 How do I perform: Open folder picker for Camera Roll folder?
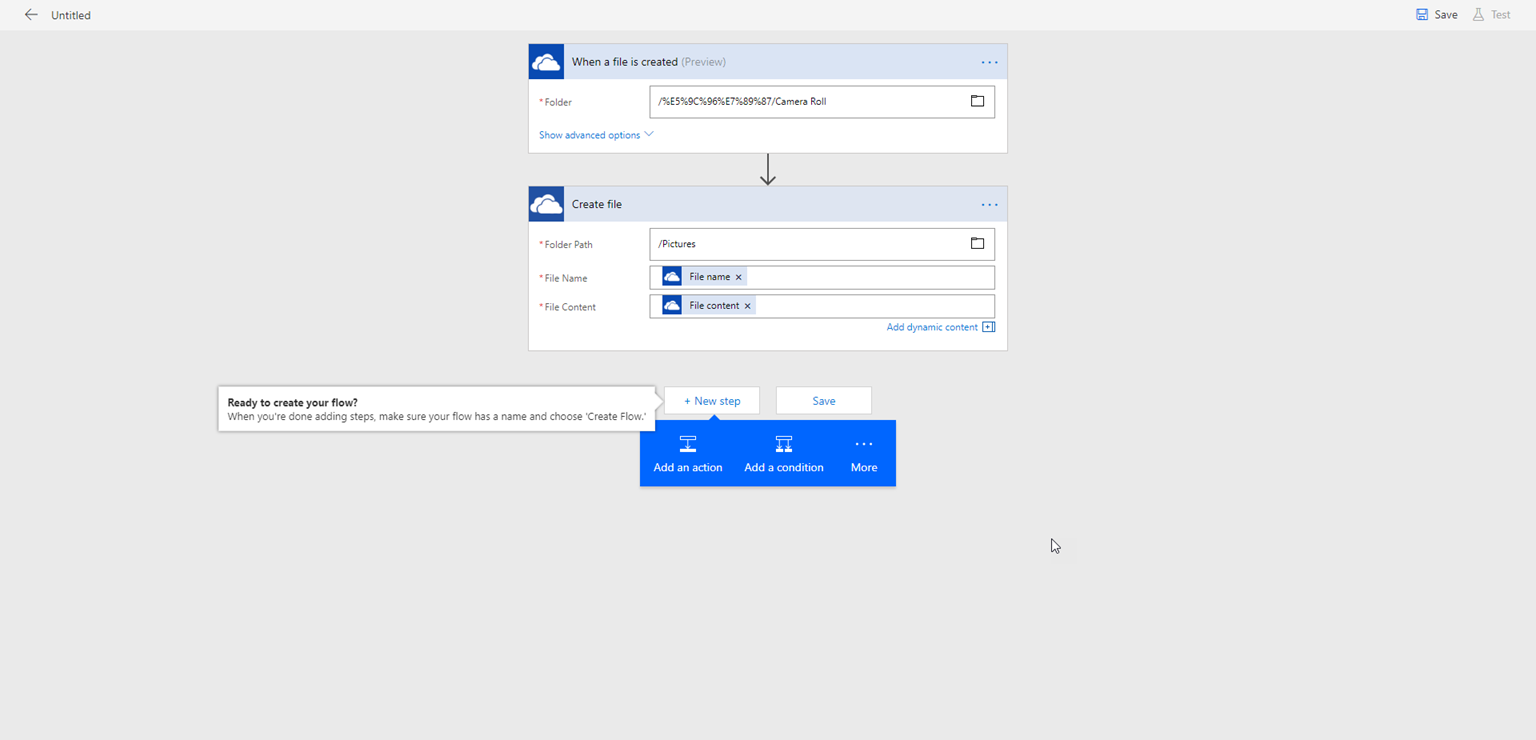coord(977,101)
